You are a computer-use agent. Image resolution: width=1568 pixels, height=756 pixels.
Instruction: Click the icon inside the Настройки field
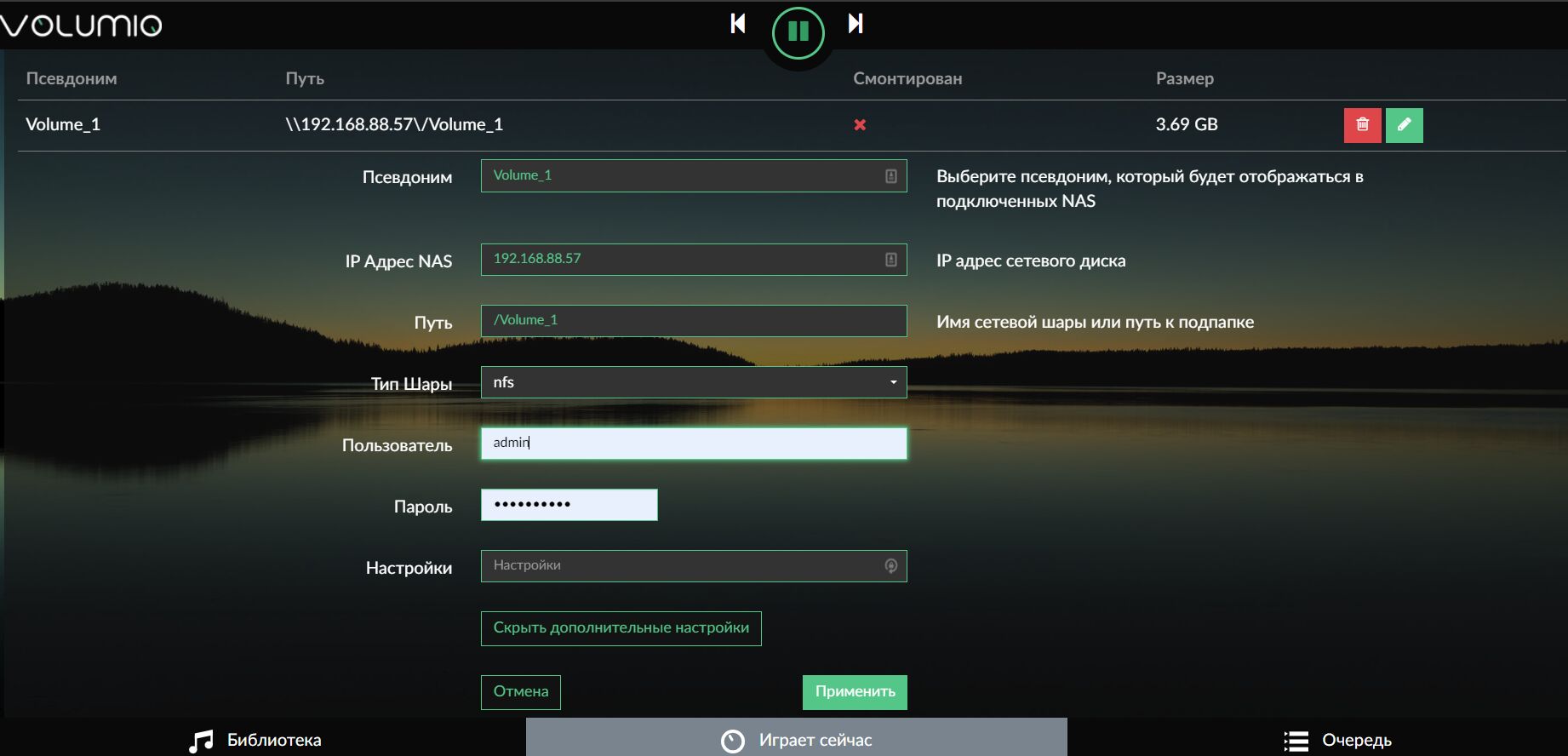click(890, 566)
